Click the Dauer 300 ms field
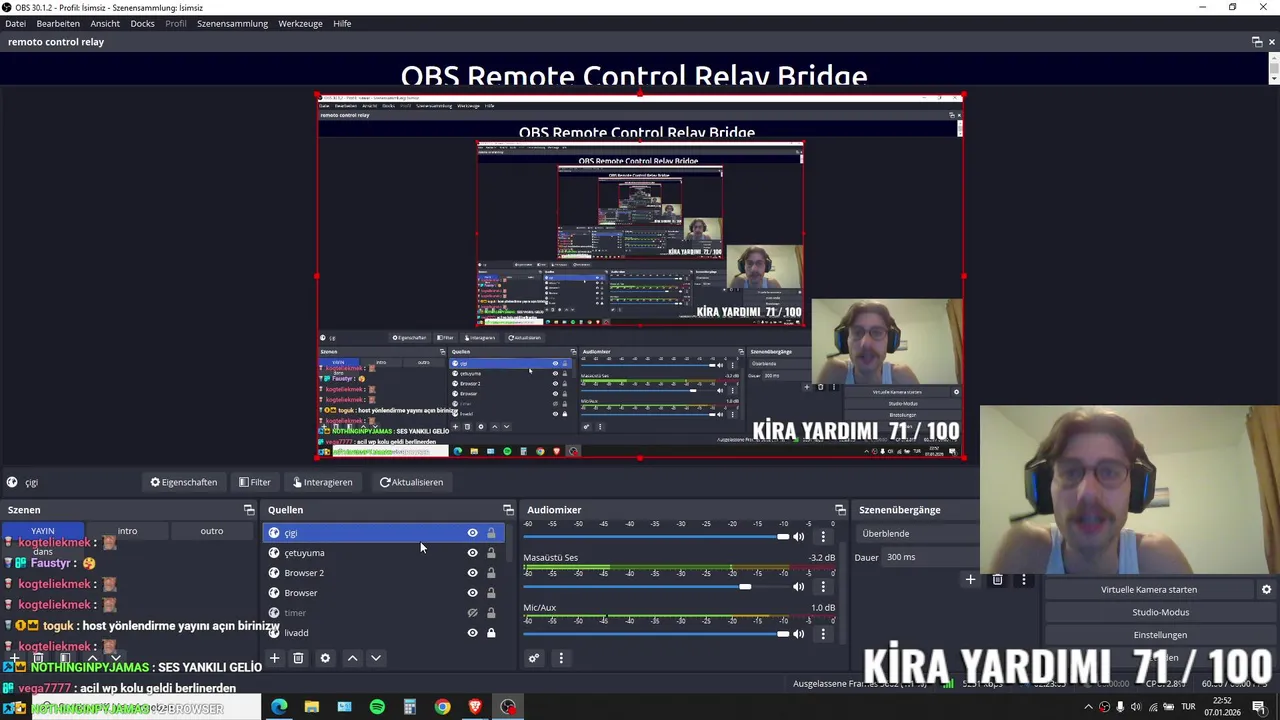 coord(931,557)
